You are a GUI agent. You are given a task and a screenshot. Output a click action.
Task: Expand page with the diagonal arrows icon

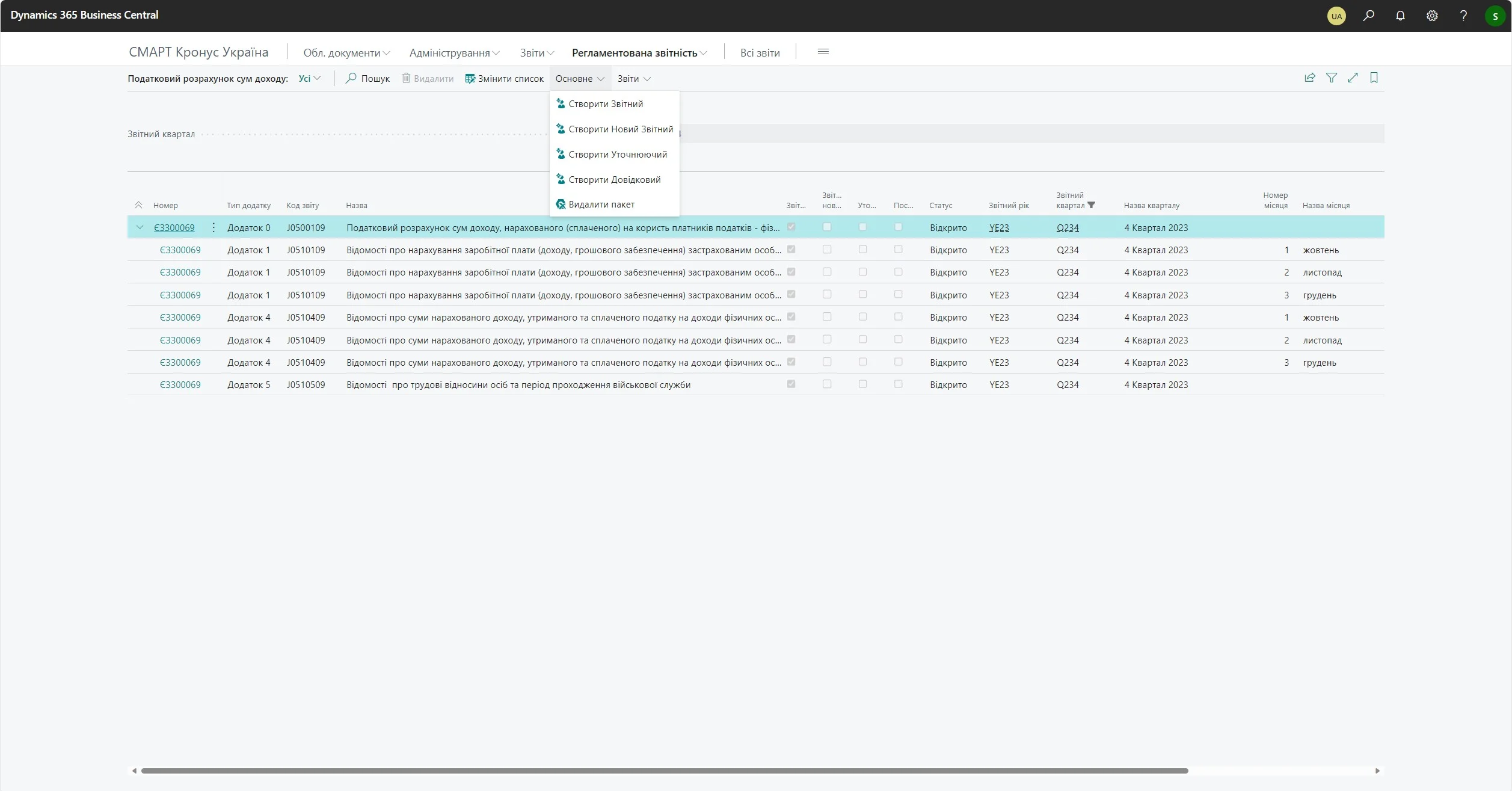(x=1353, y=78)
